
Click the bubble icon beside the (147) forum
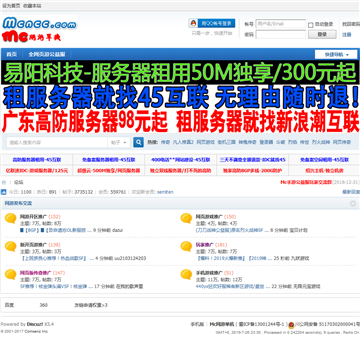(10, 274)
